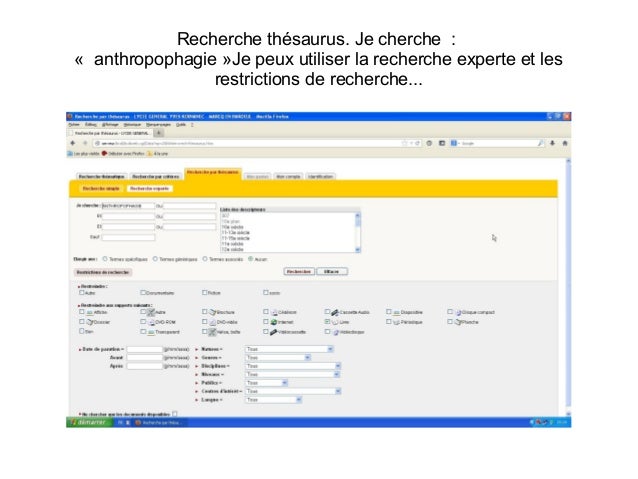Click the Vidéodisque support type icon
The width and height of the screenshot is (638, 479).
(336, 332)
